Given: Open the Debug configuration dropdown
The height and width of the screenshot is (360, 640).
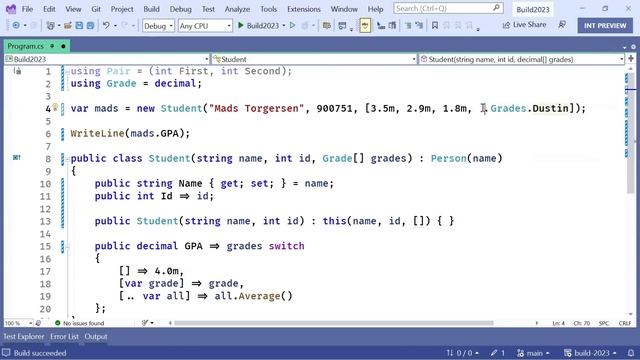Looking at the screenshot, I should [x=158, y=26].
